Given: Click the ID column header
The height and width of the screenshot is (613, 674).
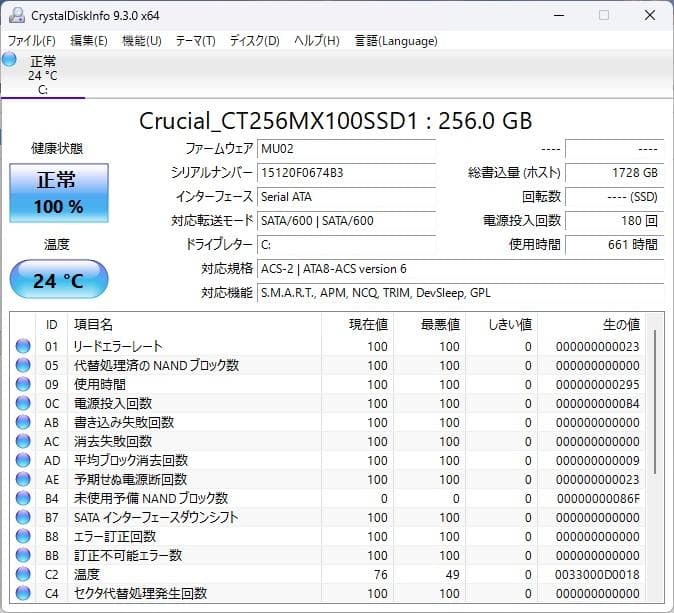Looking at the screenshot, I should (x=52, y=325).
